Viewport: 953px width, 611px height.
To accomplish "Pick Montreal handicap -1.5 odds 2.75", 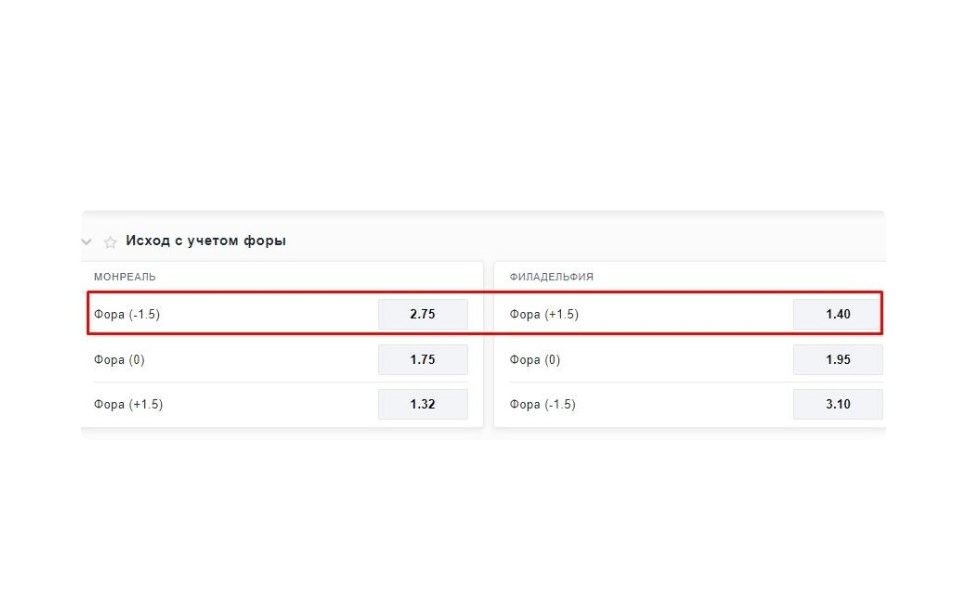I will [x=422, y=314].
